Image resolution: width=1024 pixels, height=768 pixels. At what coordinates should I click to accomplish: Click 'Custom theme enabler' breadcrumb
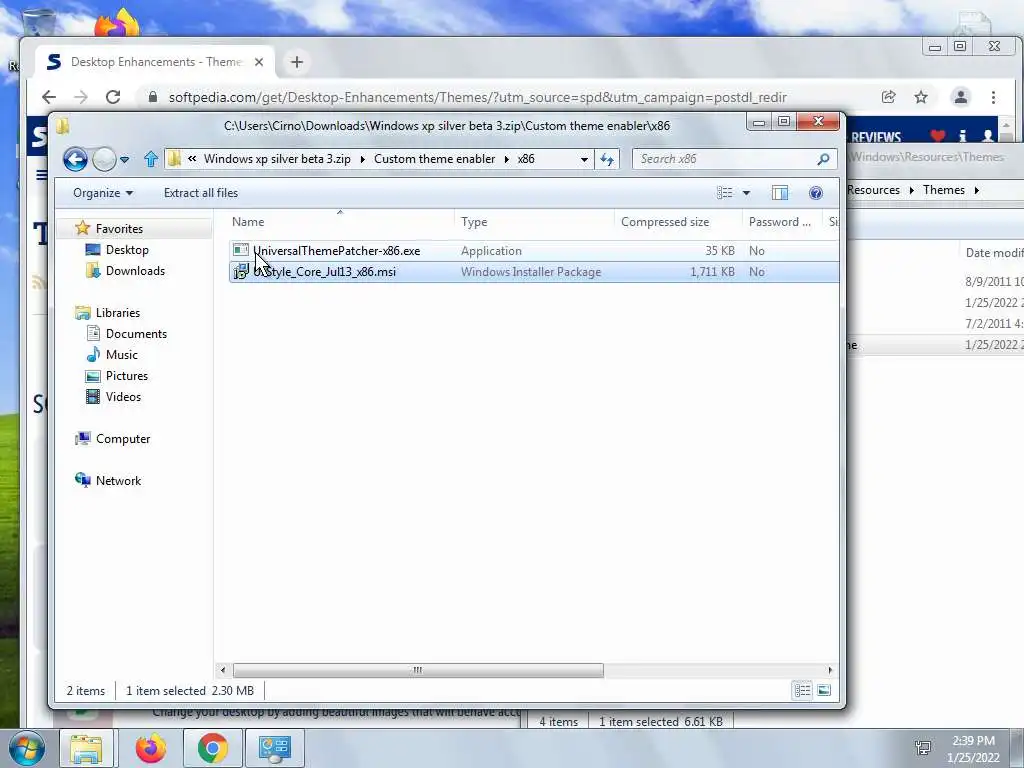coord(434,159)
